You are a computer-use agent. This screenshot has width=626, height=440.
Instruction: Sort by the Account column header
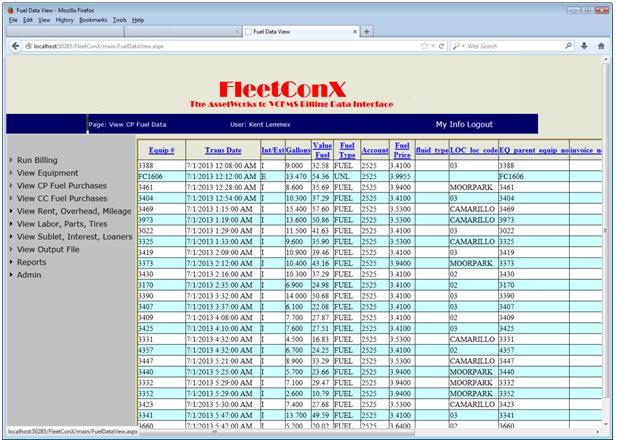tap(375, 151)
